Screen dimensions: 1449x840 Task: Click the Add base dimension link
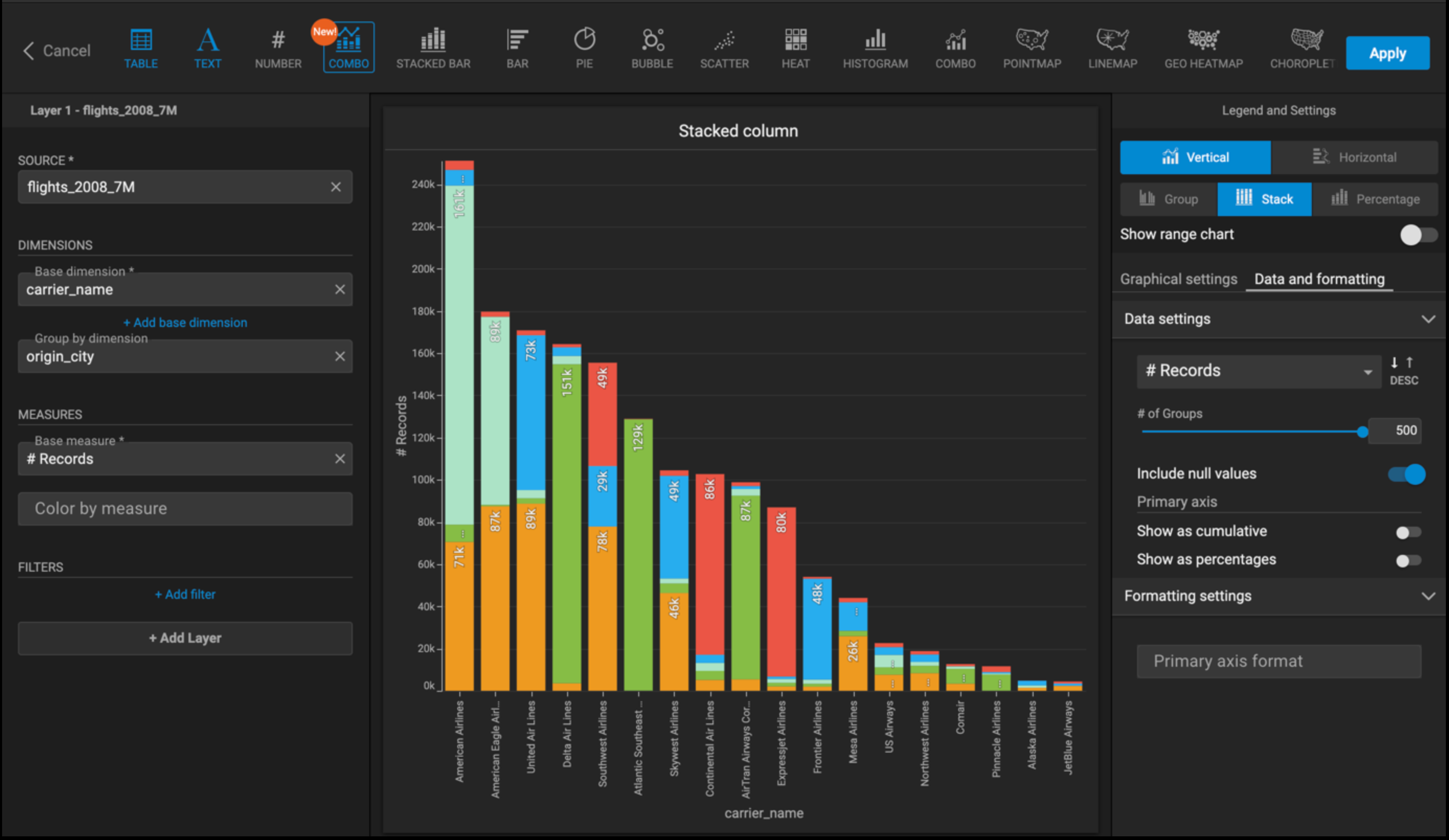pyautogui.click(x=185, y=323)
